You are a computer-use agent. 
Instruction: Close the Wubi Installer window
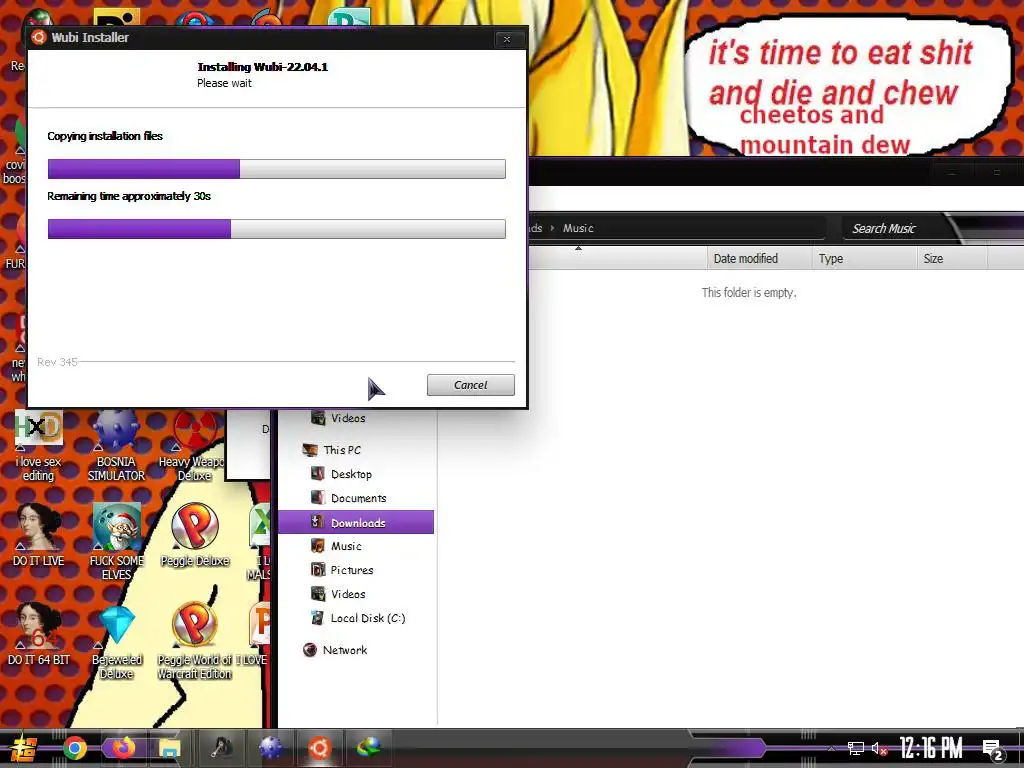tap(507, 39)
